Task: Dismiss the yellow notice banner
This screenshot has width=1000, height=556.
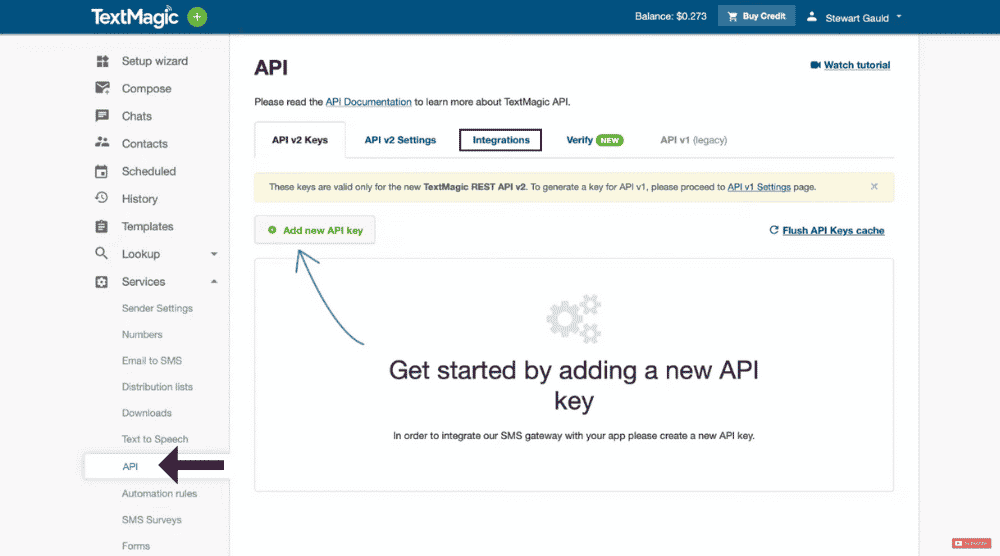Action: (874, 186)
